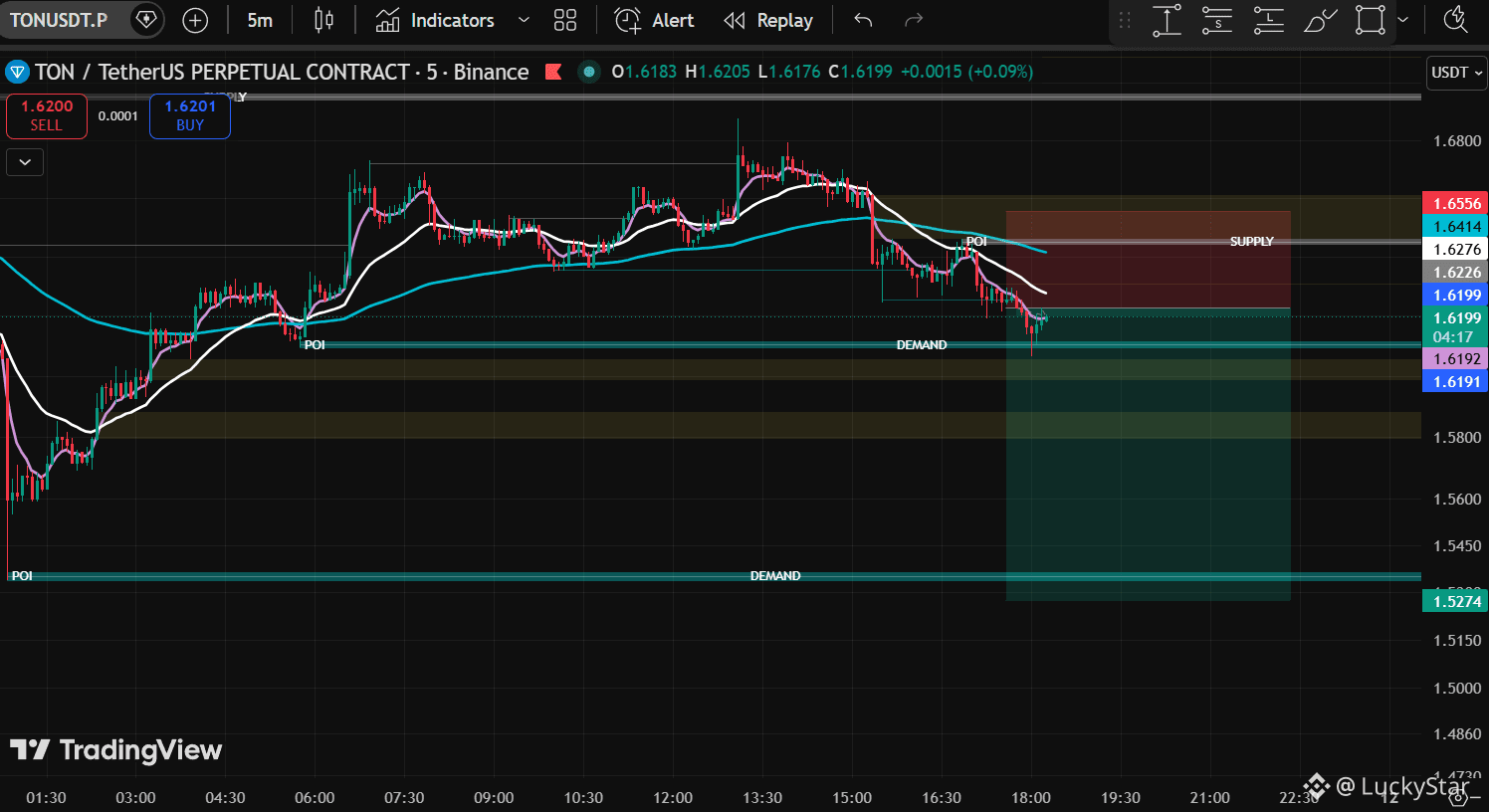The image size is (1489, 812).
Task: Select the vertical measure line drawing tool
Action: [1167, 20]
